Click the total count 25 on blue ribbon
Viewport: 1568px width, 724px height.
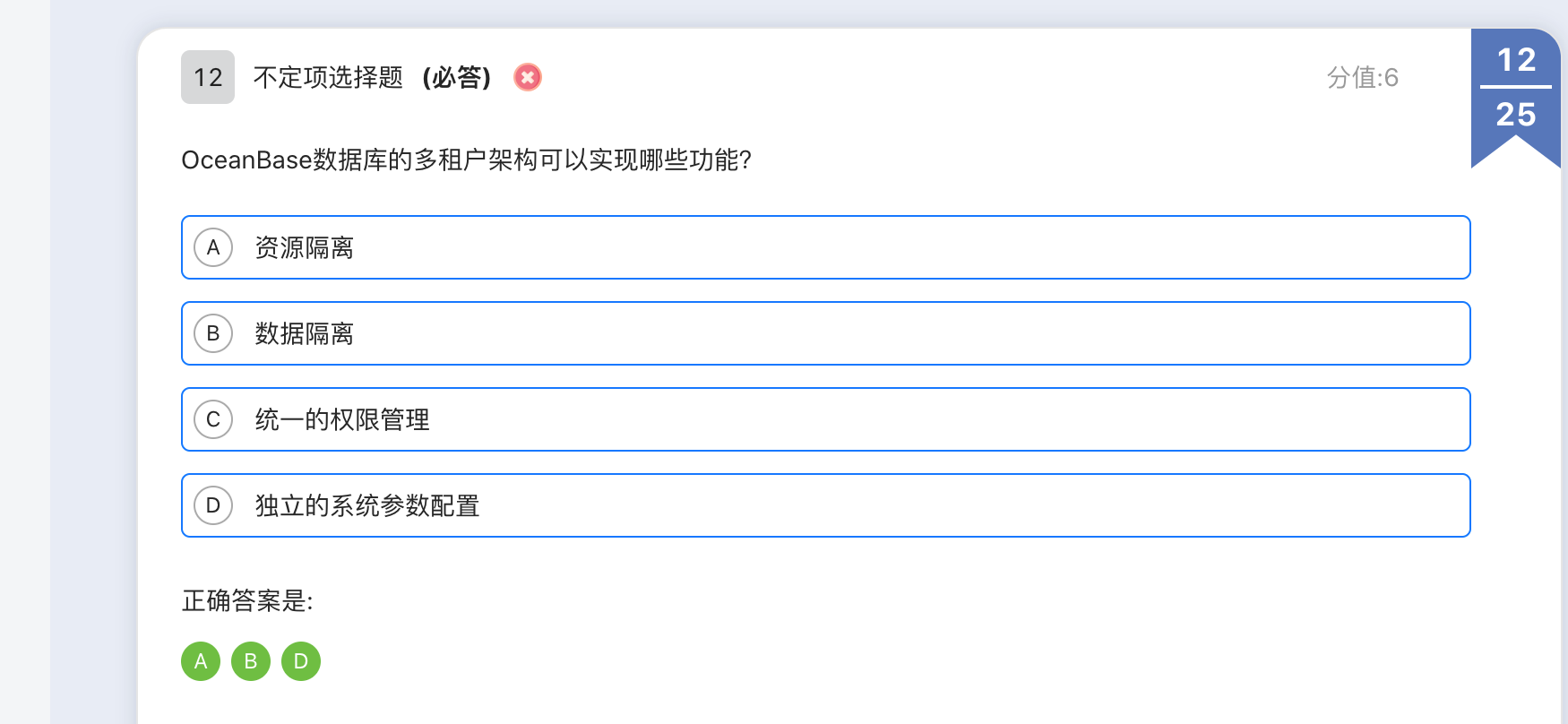click(x=1516, y=115)
